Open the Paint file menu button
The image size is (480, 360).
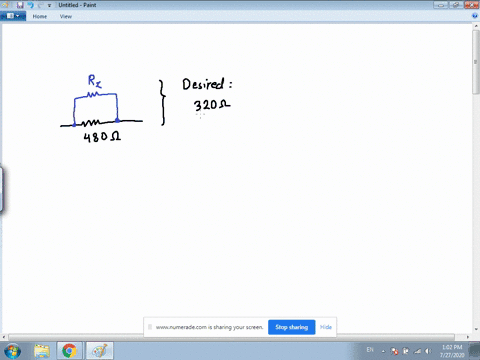click(x=13, y=16)
